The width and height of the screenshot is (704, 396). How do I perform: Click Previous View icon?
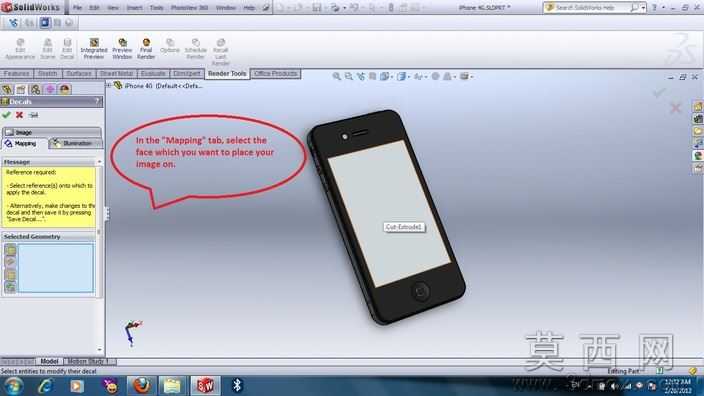pos(361,77)
